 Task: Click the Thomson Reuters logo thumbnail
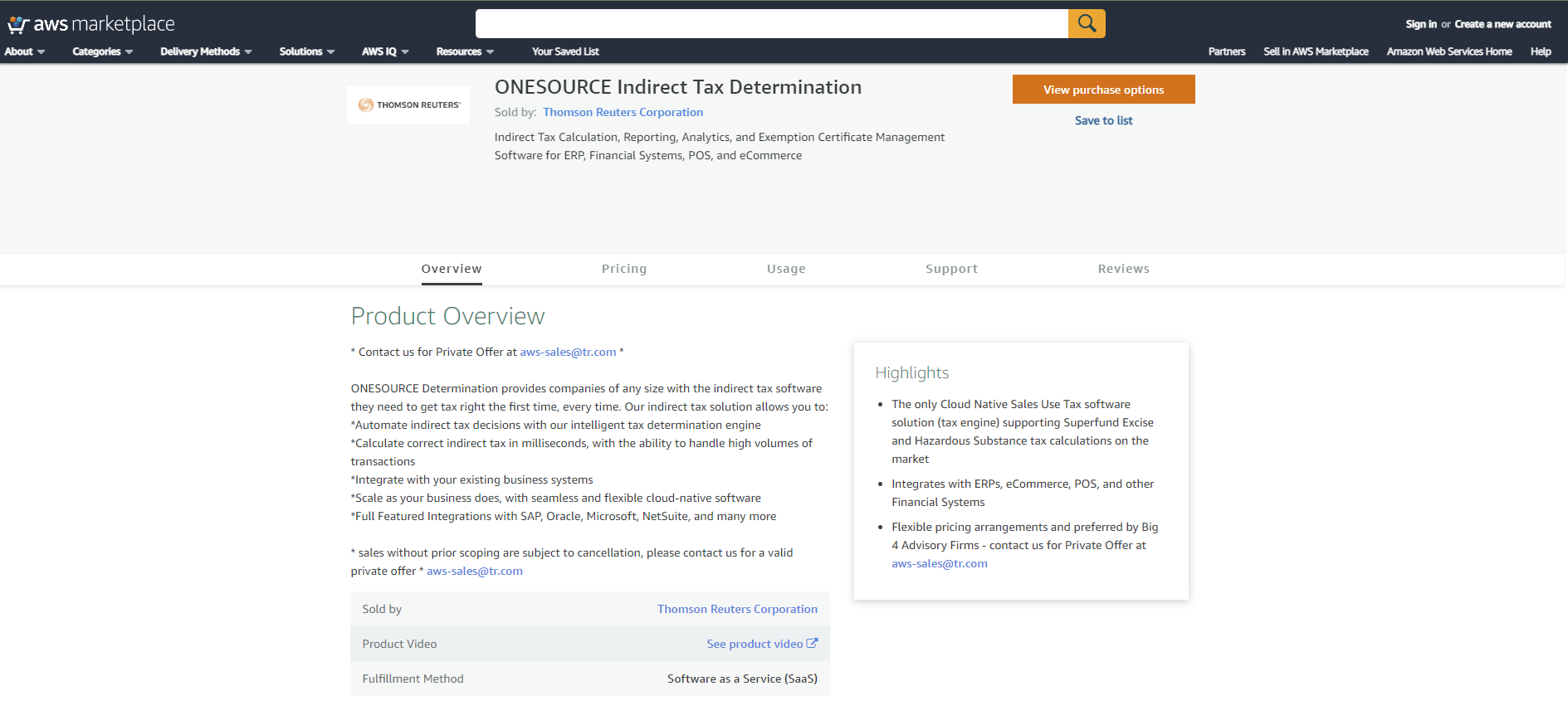(x=408, y=105)
